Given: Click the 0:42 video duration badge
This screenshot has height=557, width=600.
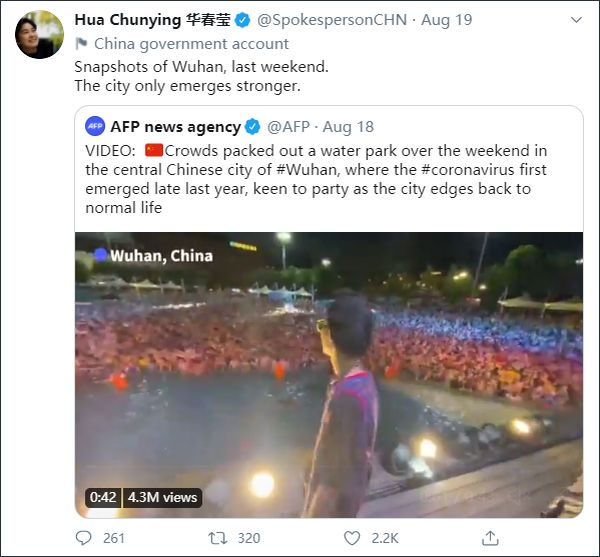Looking at the screenshot, I should tap(102, 497).
